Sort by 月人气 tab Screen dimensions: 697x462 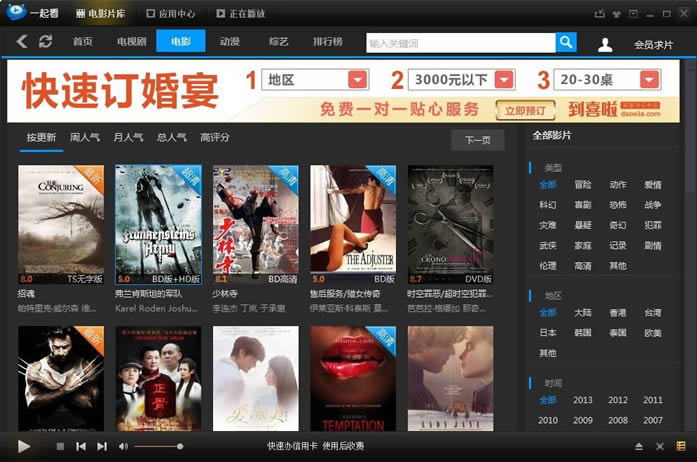(128, 137)
